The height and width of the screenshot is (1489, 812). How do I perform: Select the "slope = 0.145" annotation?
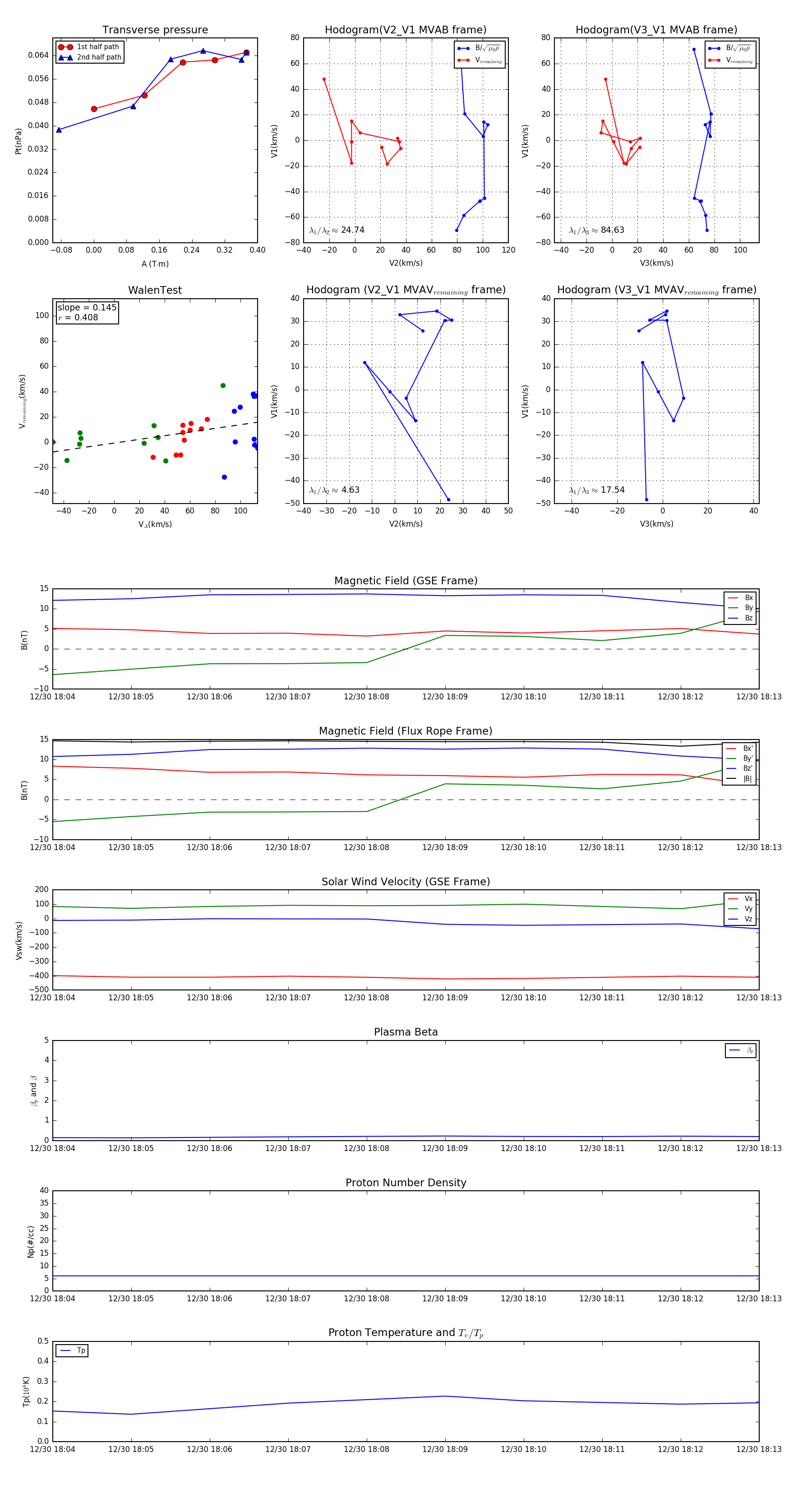[x=87, y=308]
